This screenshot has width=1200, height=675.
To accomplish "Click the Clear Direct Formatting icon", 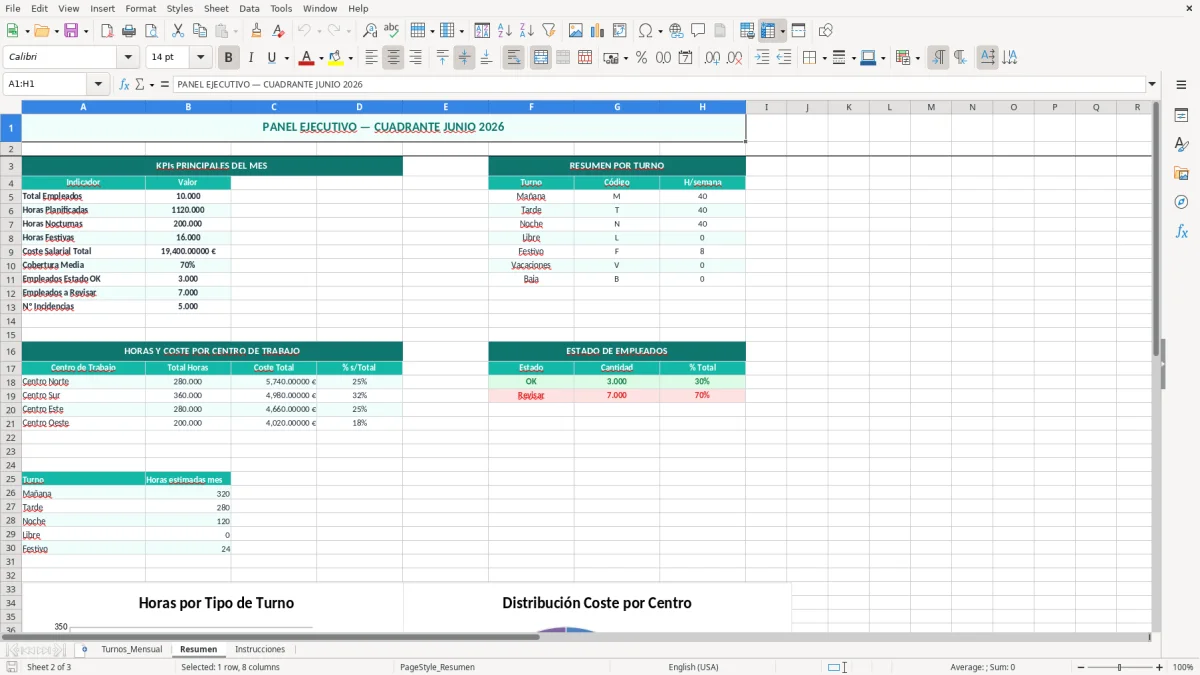I will (x=278, y=31).
